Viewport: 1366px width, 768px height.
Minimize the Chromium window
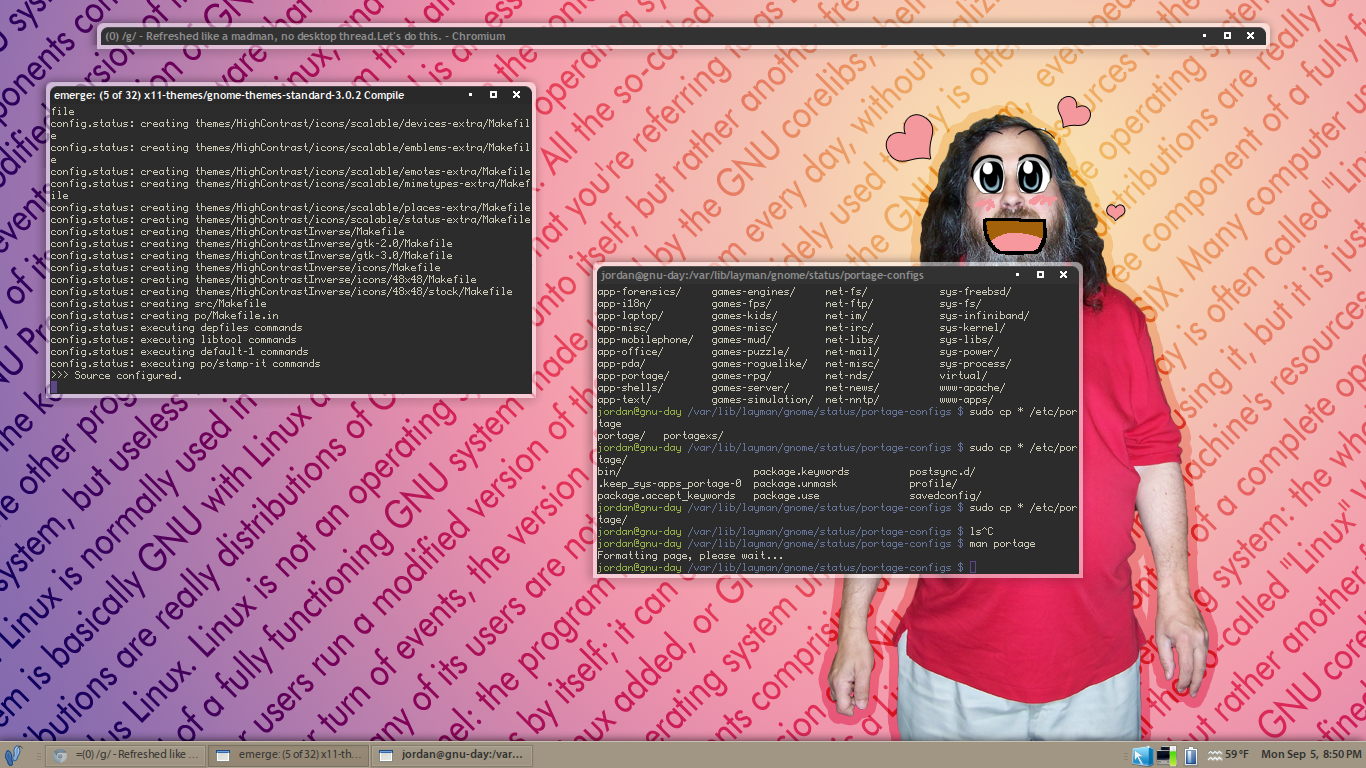coord(1206,36)
